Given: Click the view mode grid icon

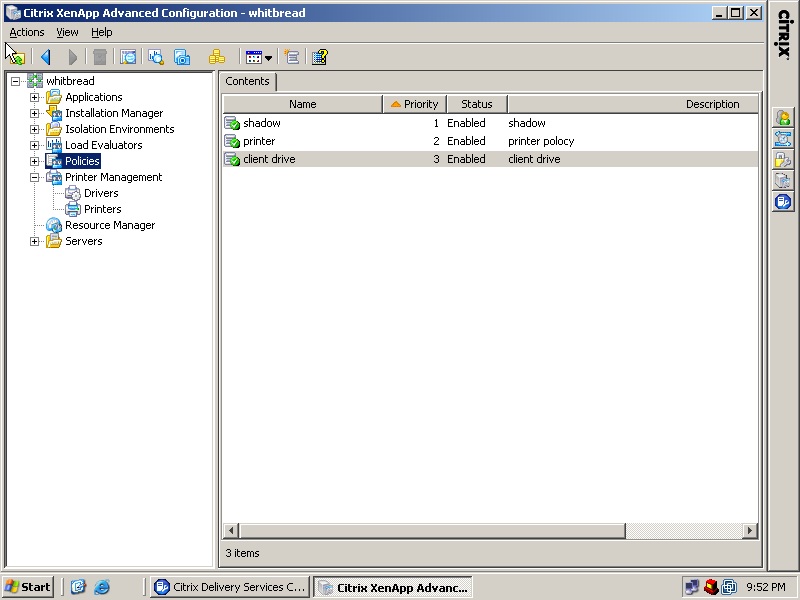Looking at the screenshot, I should (x=254, y=57).
